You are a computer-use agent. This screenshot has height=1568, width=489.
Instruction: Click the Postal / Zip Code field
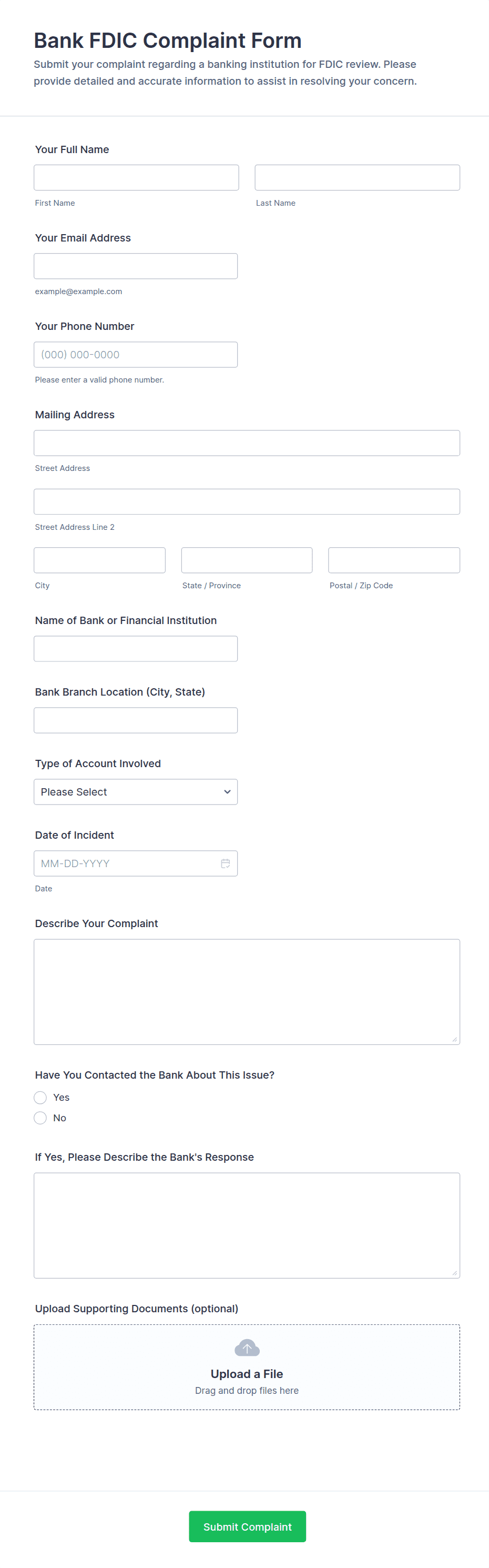393,559
